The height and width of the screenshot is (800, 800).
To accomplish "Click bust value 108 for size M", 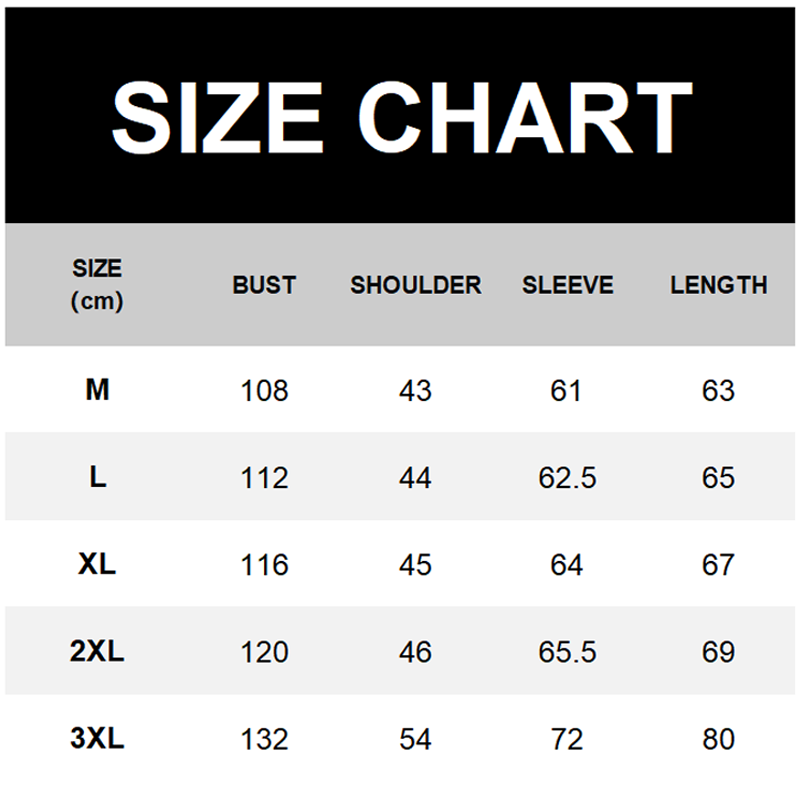I will pos(264,390).
